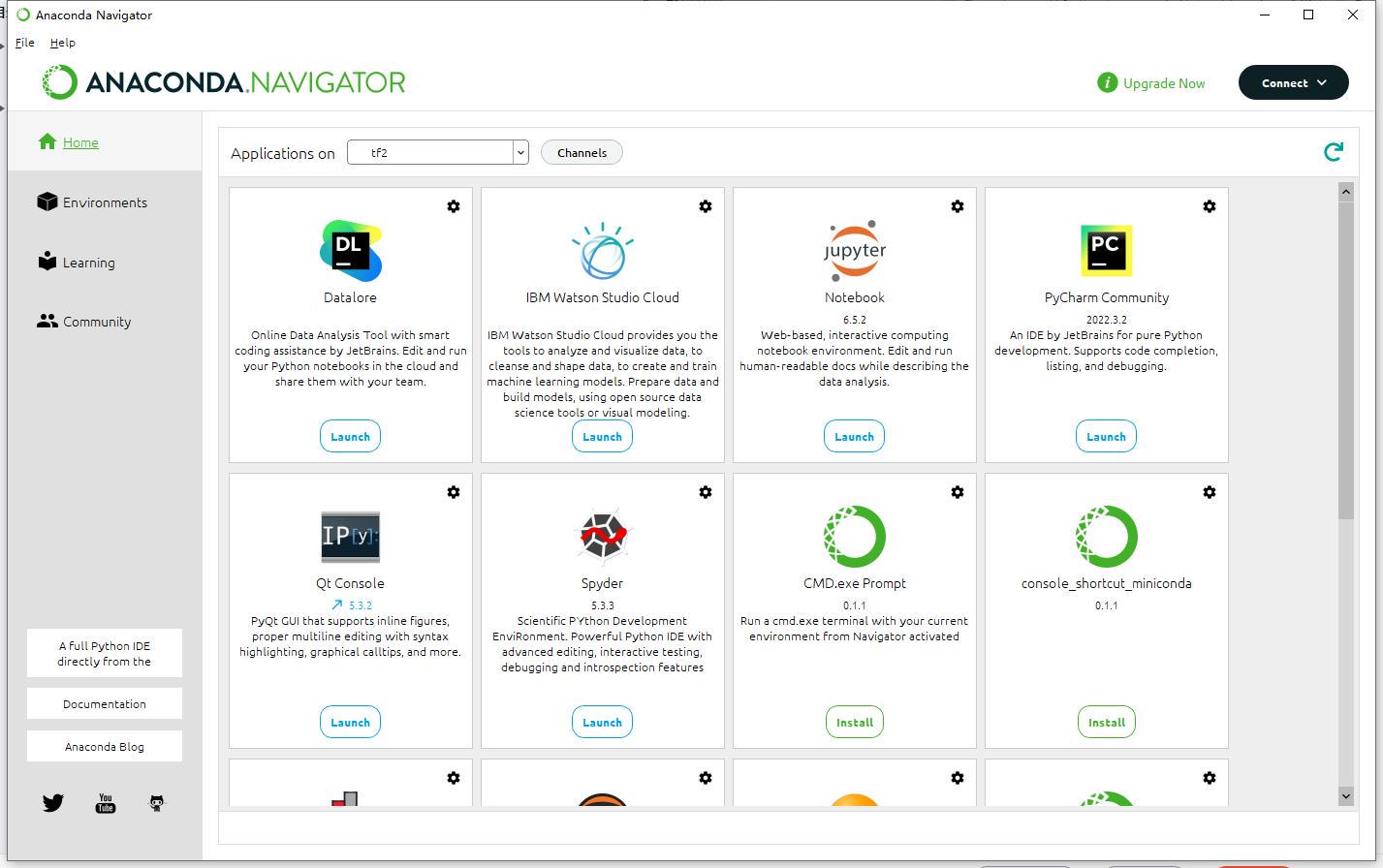This screenshot has height=868, width=1383.
Task: Click the Notebook 6.5.2 version text
Action: tap(855, 320)
